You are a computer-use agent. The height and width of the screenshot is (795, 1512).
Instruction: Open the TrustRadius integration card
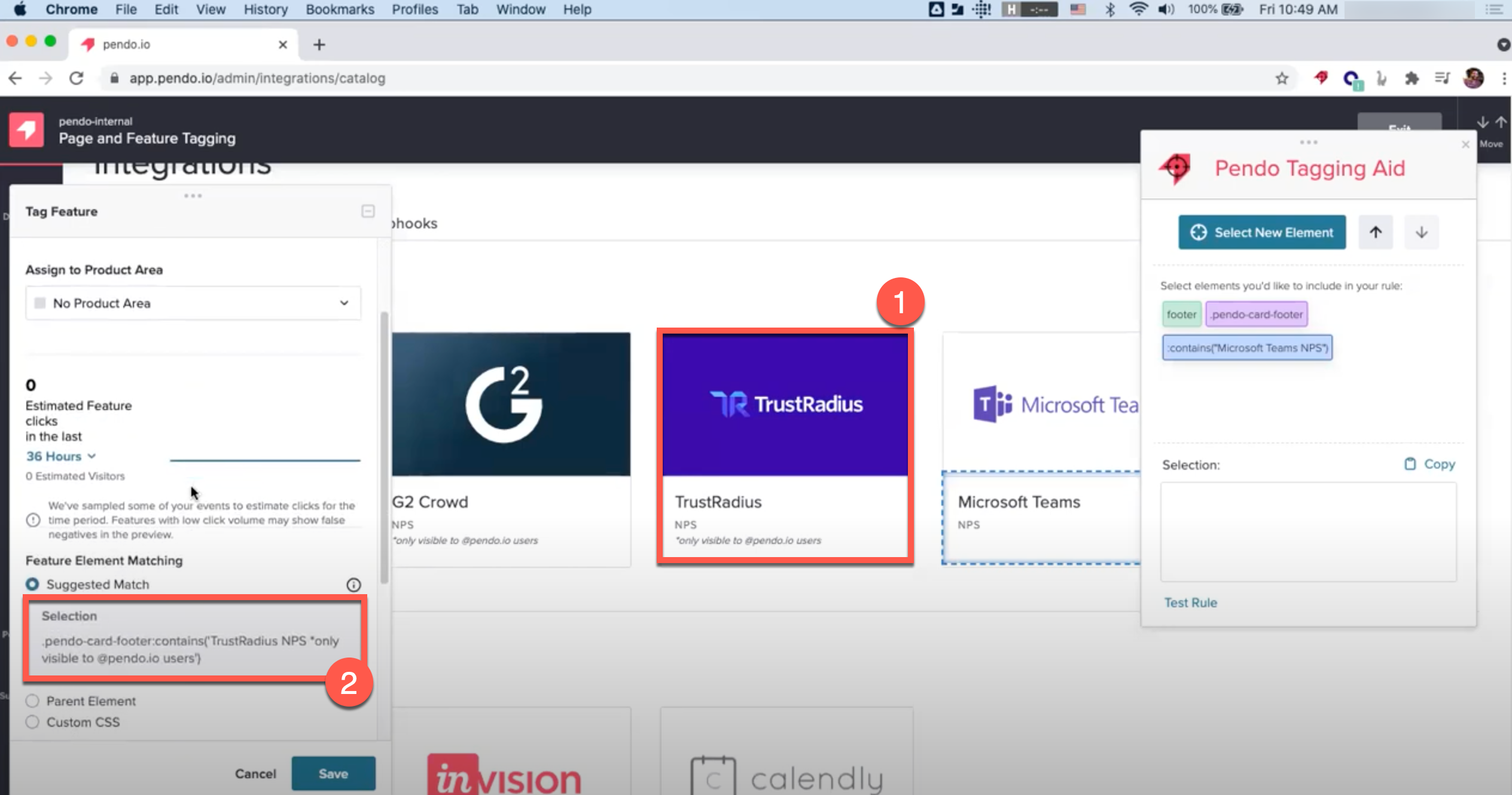[785, 446]
